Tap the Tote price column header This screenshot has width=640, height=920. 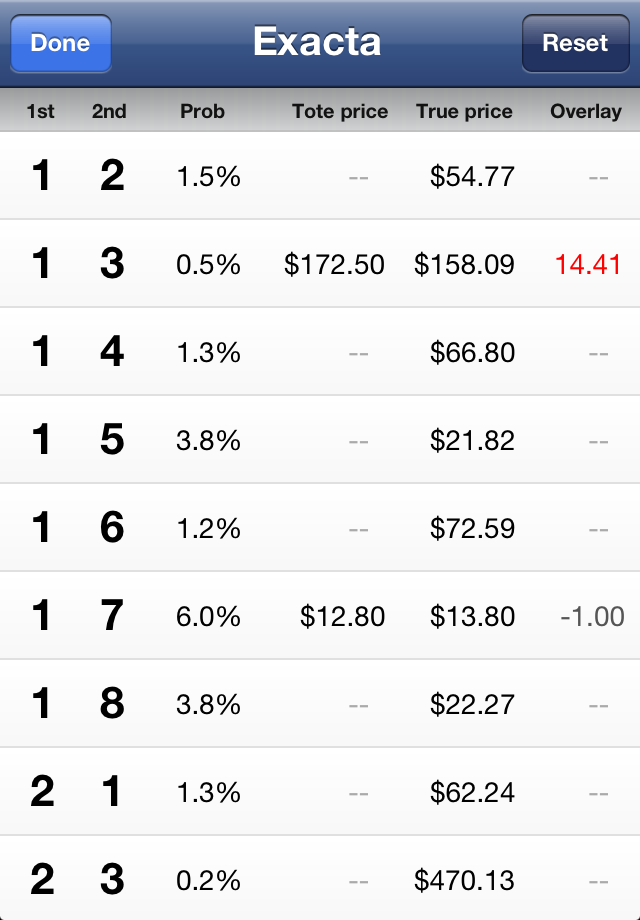pyautogui.click(x=340, y=111)
